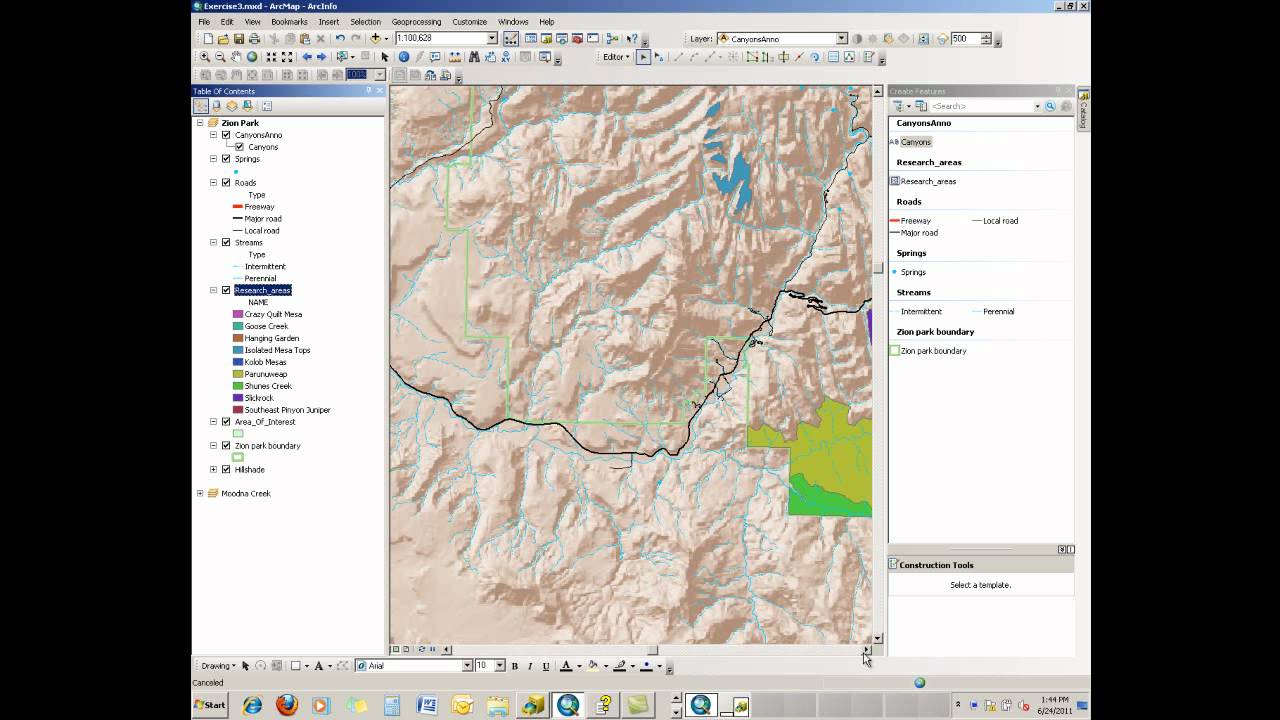Screen dimensions: 1280x720
Task: Open the Drawing dropdown menu
Action: pos(218,666)
